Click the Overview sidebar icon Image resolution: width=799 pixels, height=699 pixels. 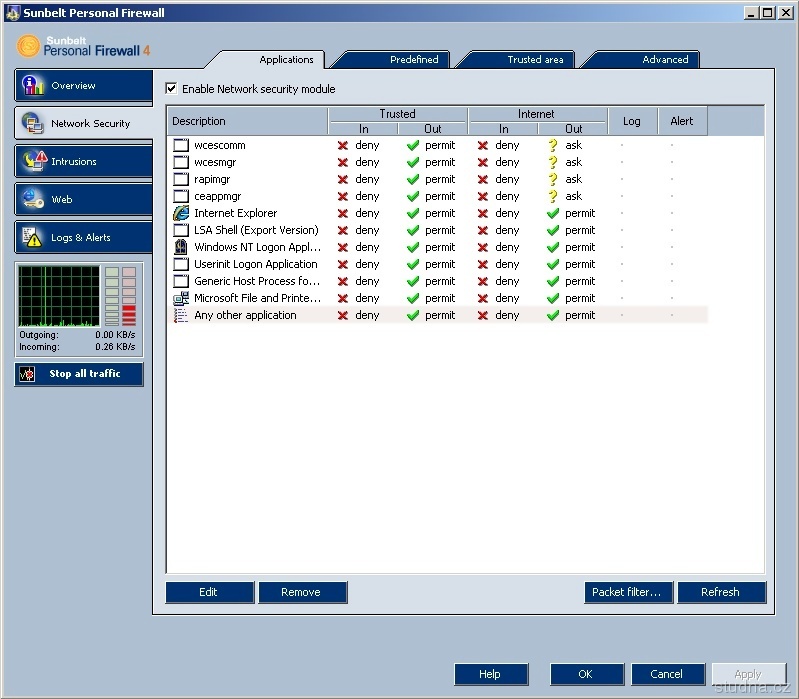(33, 86)
